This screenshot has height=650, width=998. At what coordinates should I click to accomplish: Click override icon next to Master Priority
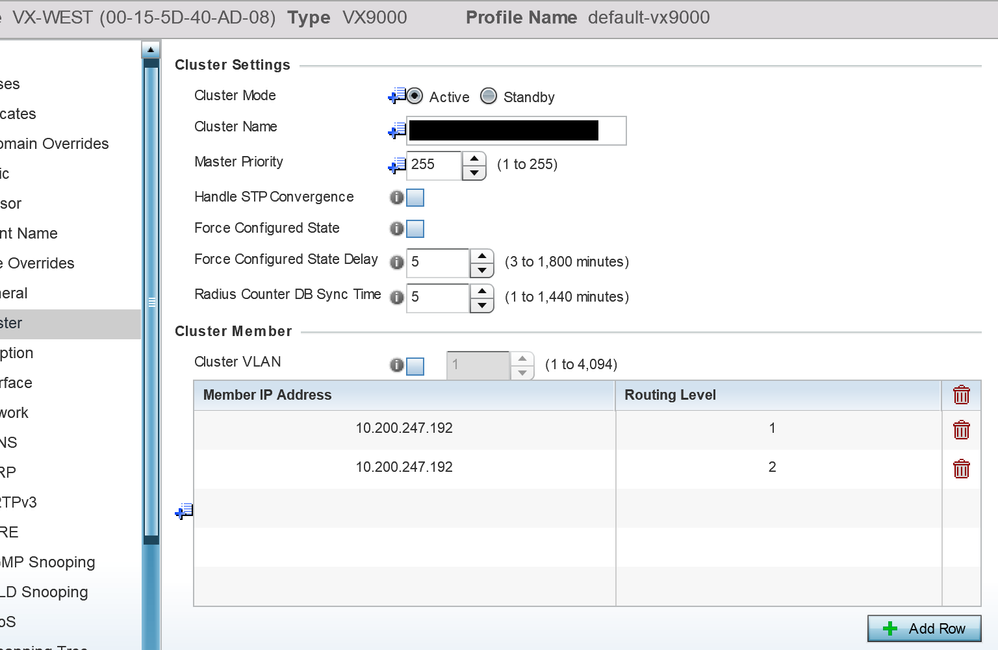coord(397,165)
